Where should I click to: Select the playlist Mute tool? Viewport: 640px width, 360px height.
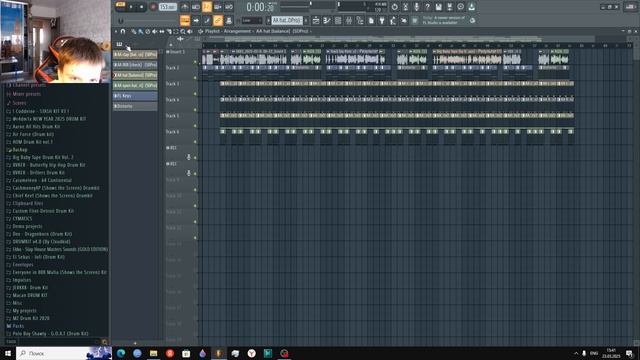point(155,31)
